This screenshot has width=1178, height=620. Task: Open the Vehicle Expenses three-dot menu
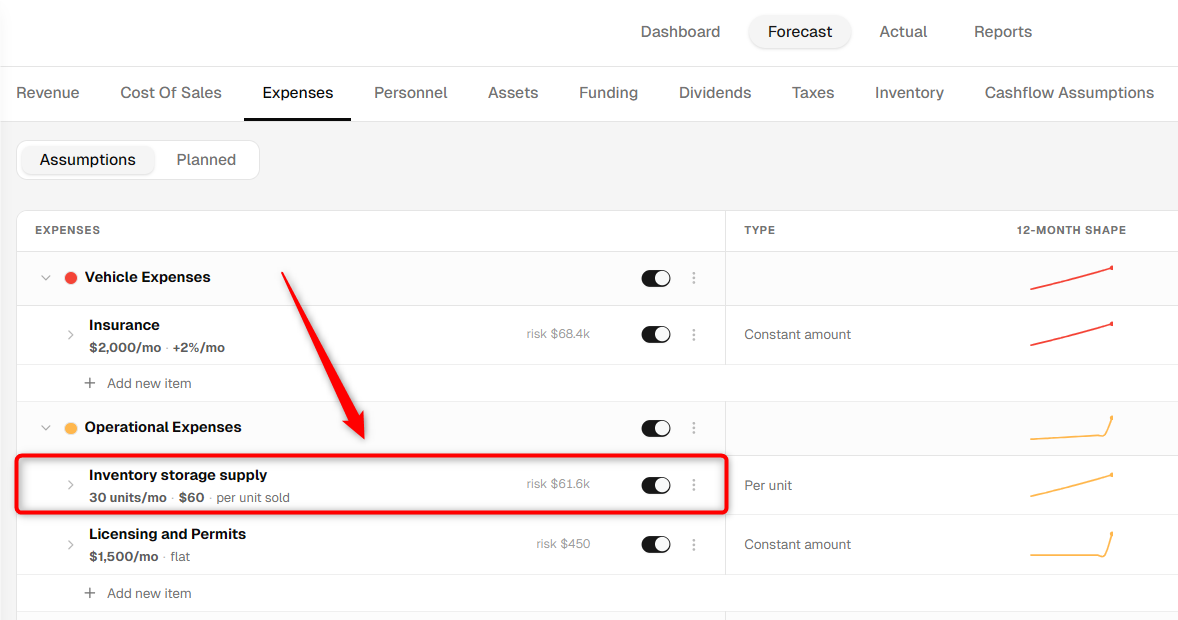tap(693, 278)
